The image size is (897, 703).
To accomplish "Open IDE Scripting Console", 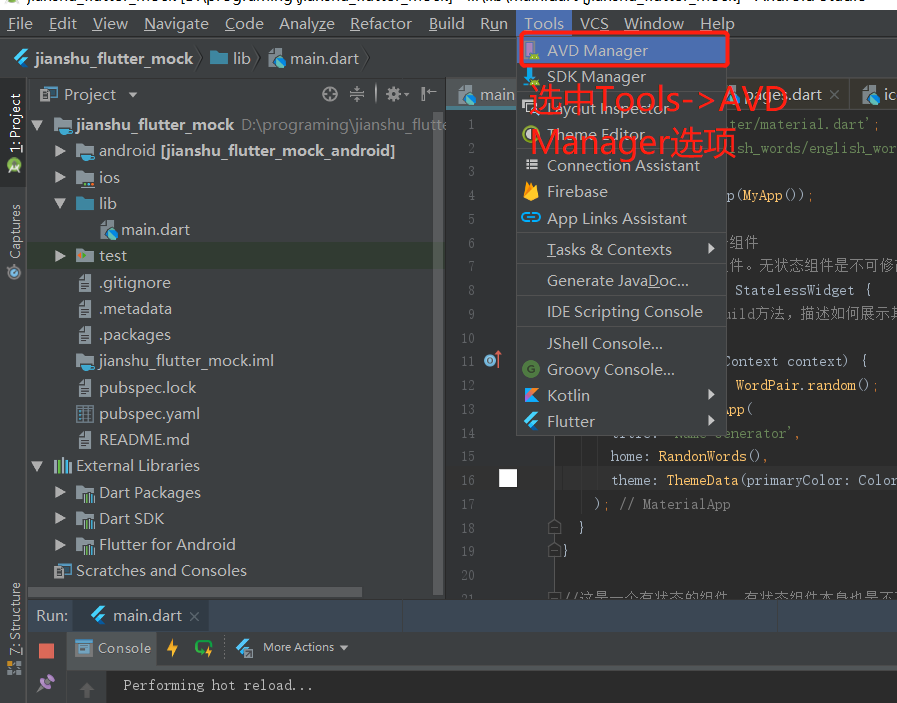I will point(622,312).
